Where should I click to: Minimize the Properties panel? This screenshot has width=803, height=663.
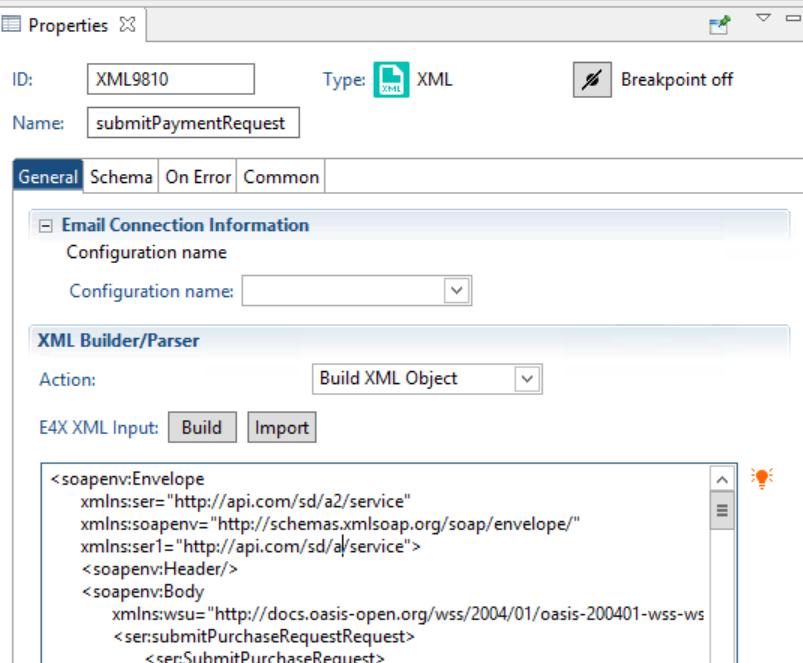(x=793, y=18)
